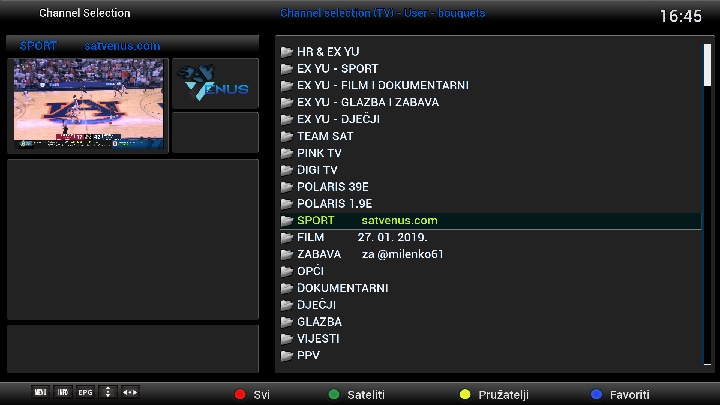Click folder icon next to POLARIS 39E

287,187
